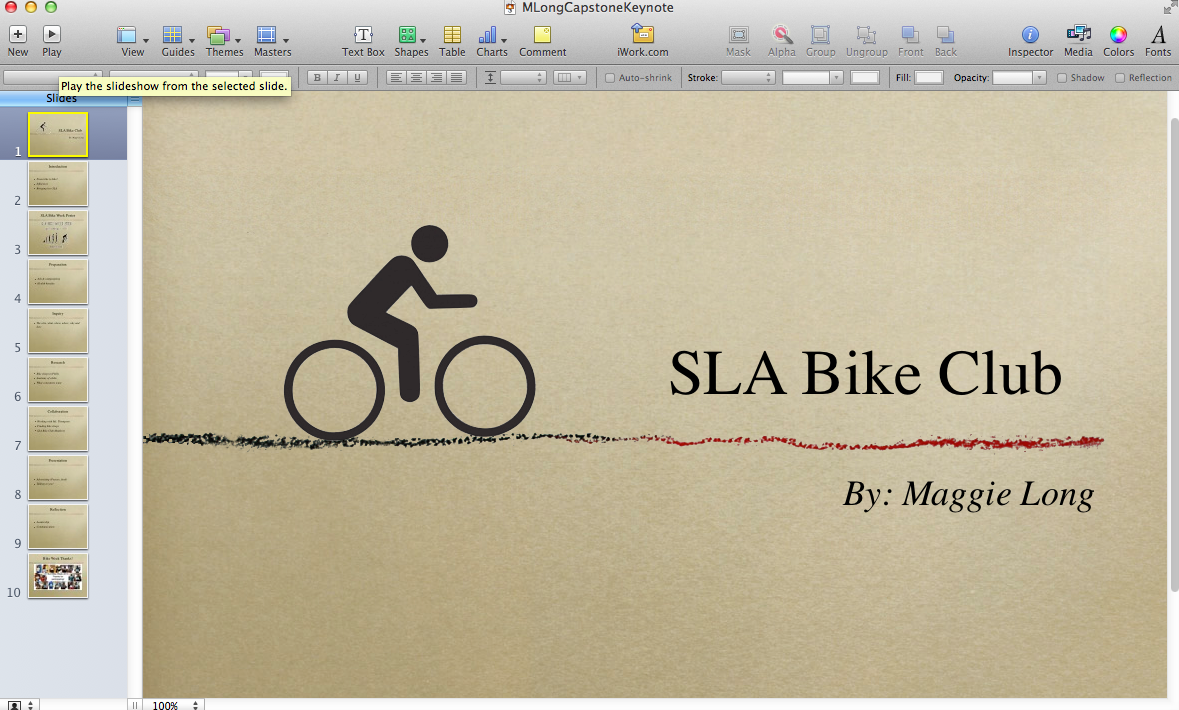The width and height of the screenshot is (1179, 710).
Task: Insert a Text Box
Action: tap(363, 36)
